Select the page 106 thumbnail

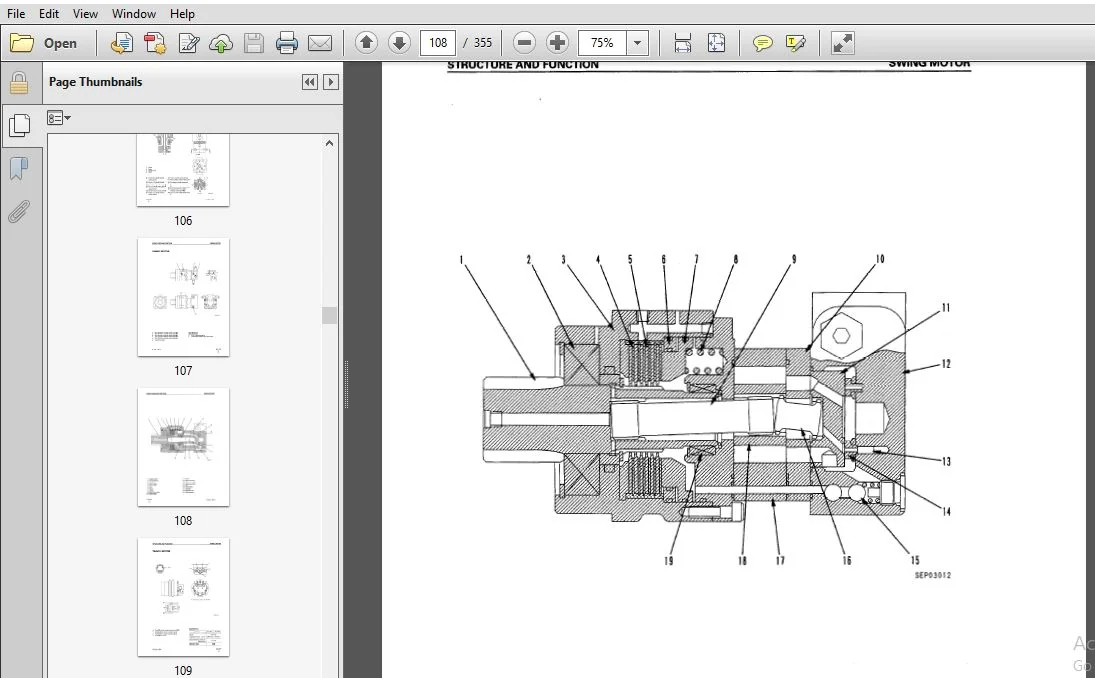pos(183,170)
